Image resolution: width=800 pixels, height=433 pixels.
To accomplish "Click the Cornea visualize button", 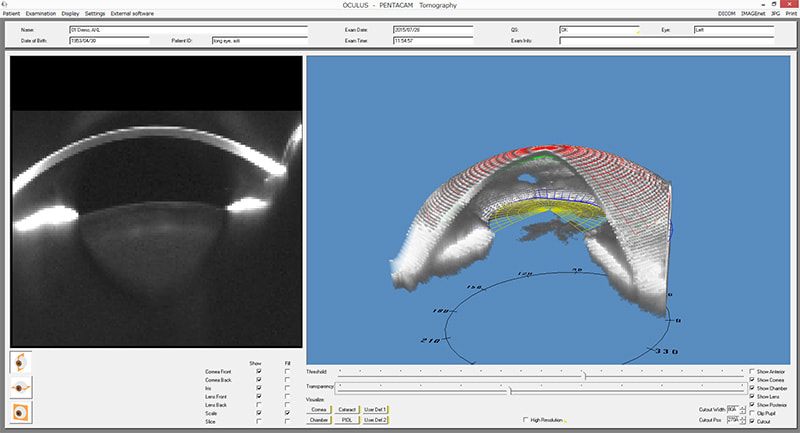I will pos(319,410).
